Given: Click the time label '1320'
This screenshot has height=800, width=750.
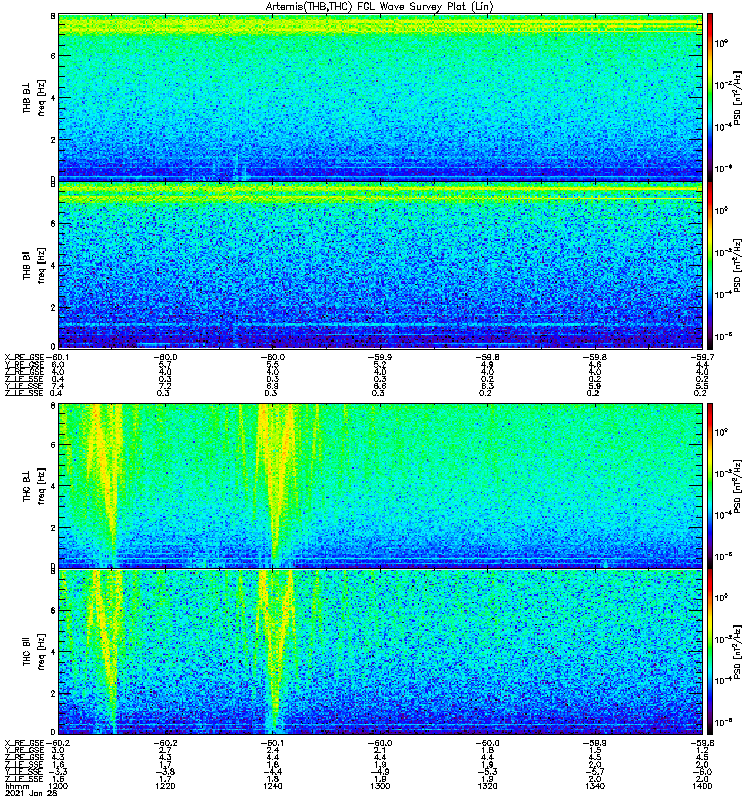Looking at the screenshot, I should pos(487,786).
